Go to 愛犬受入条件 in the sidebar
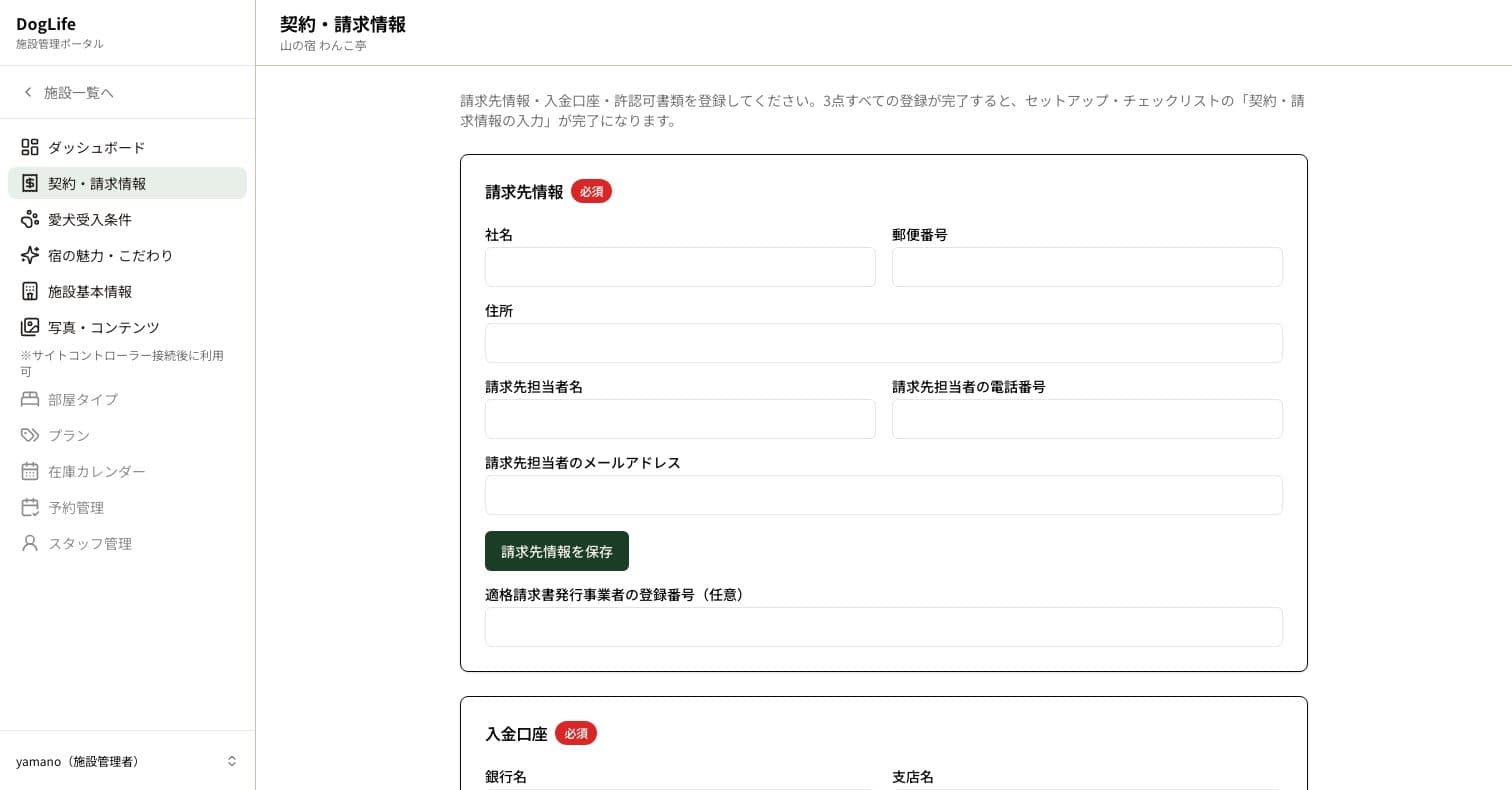The height and width of the screenshot is (790, 1512). [127, 220]
